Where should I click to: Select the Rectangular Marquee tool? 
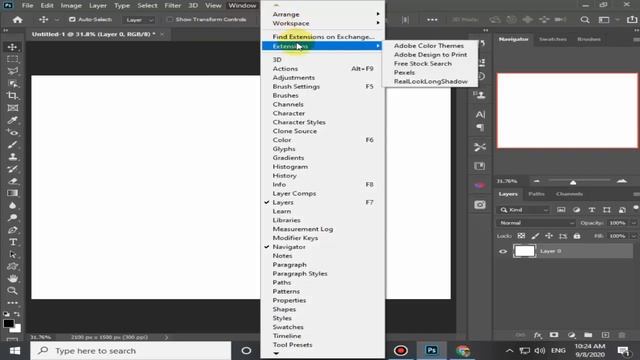pos(12,59)
